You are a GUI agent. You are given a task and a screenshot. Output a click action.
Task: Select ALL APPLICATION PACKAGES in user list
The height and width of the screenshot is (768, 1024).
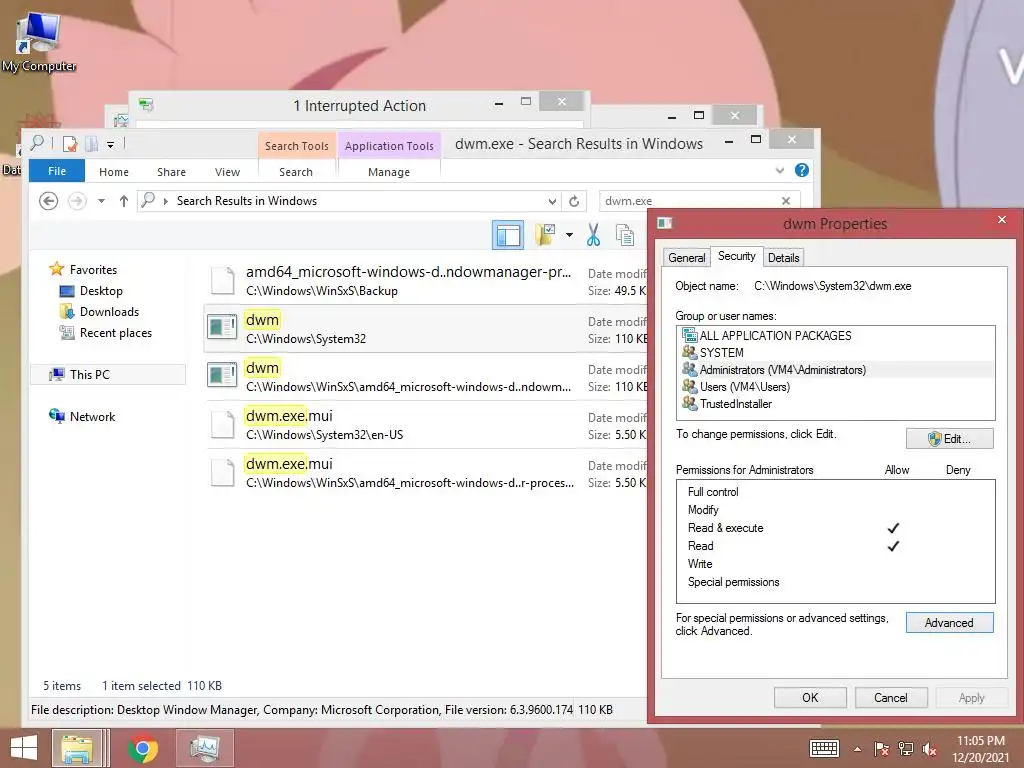pos(836,336)
